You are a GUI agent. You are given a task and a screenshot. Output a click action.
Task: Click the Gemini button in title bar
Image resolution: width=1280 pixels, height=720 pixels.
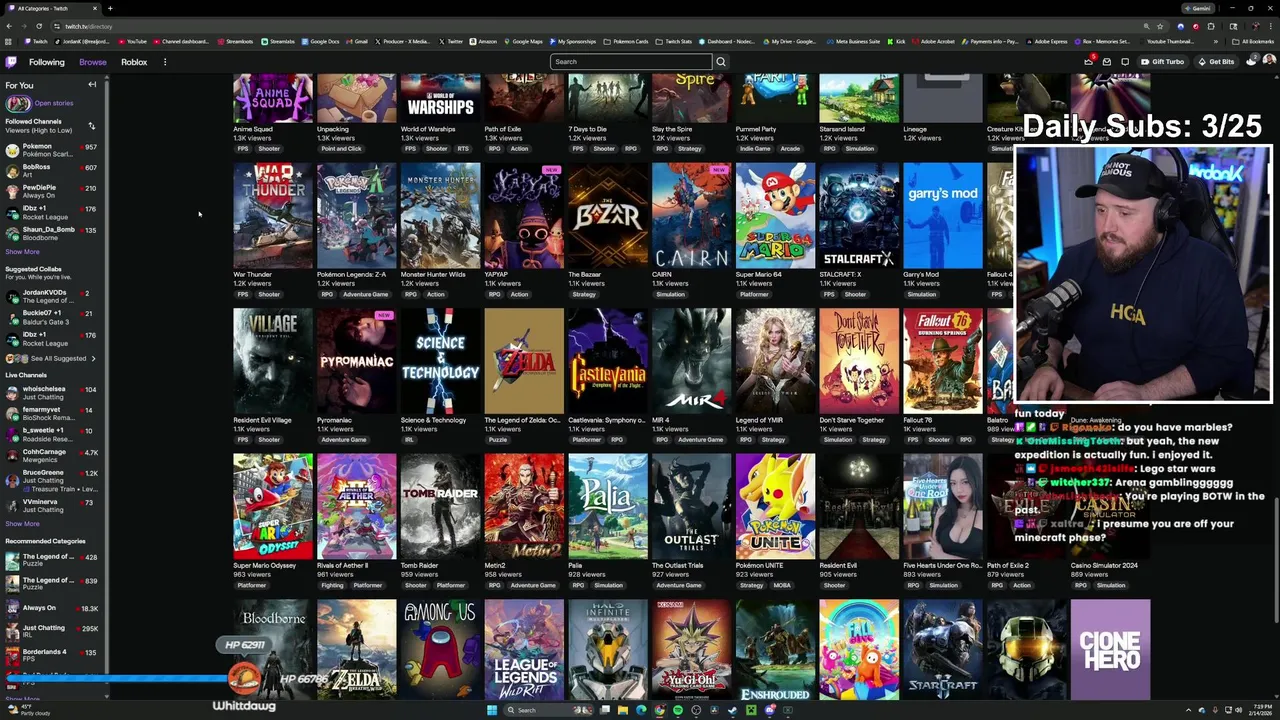click(1198, 8)
